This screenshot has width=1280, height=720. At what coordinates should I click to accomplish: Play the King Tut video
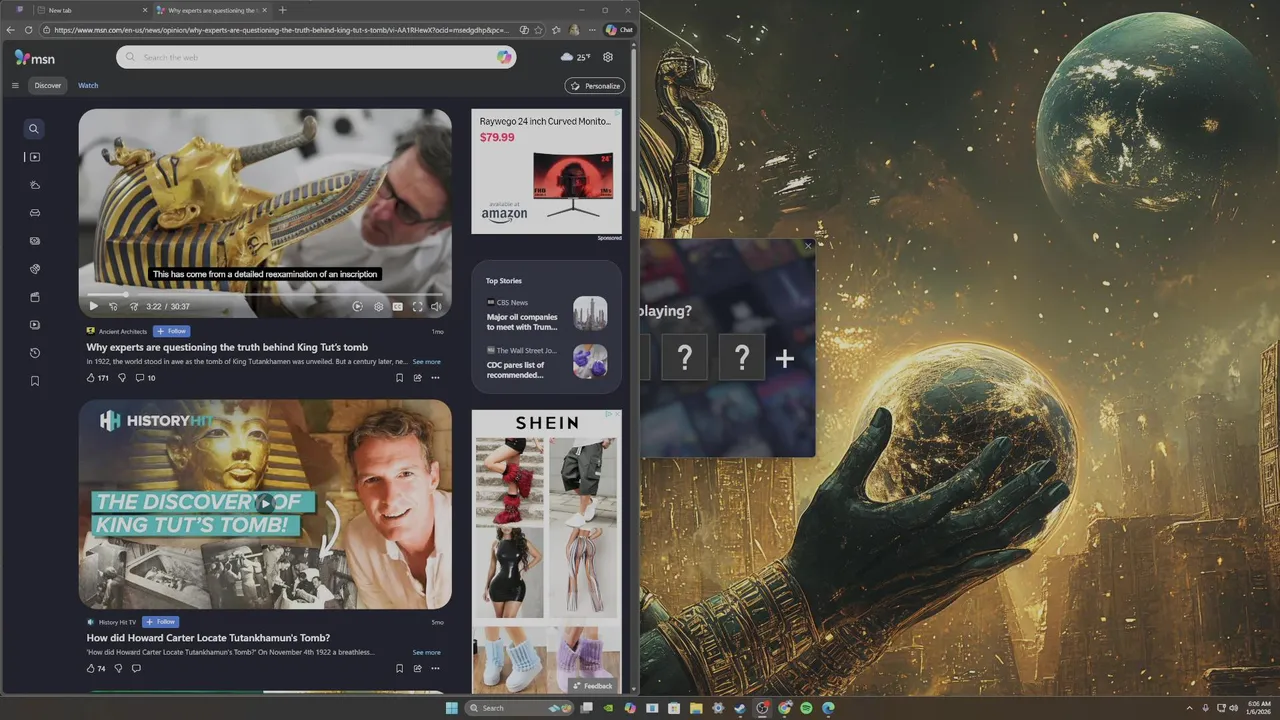[93, 307]
